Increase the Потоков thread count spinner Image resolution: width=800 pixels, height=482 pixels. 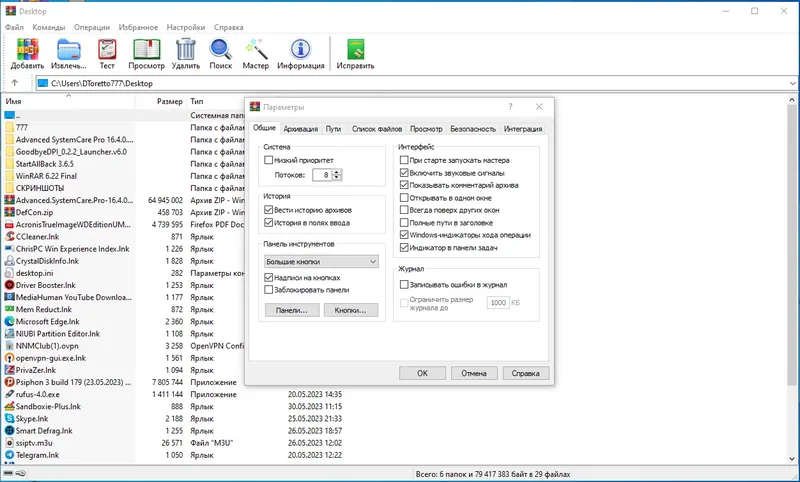click(336, 172)
